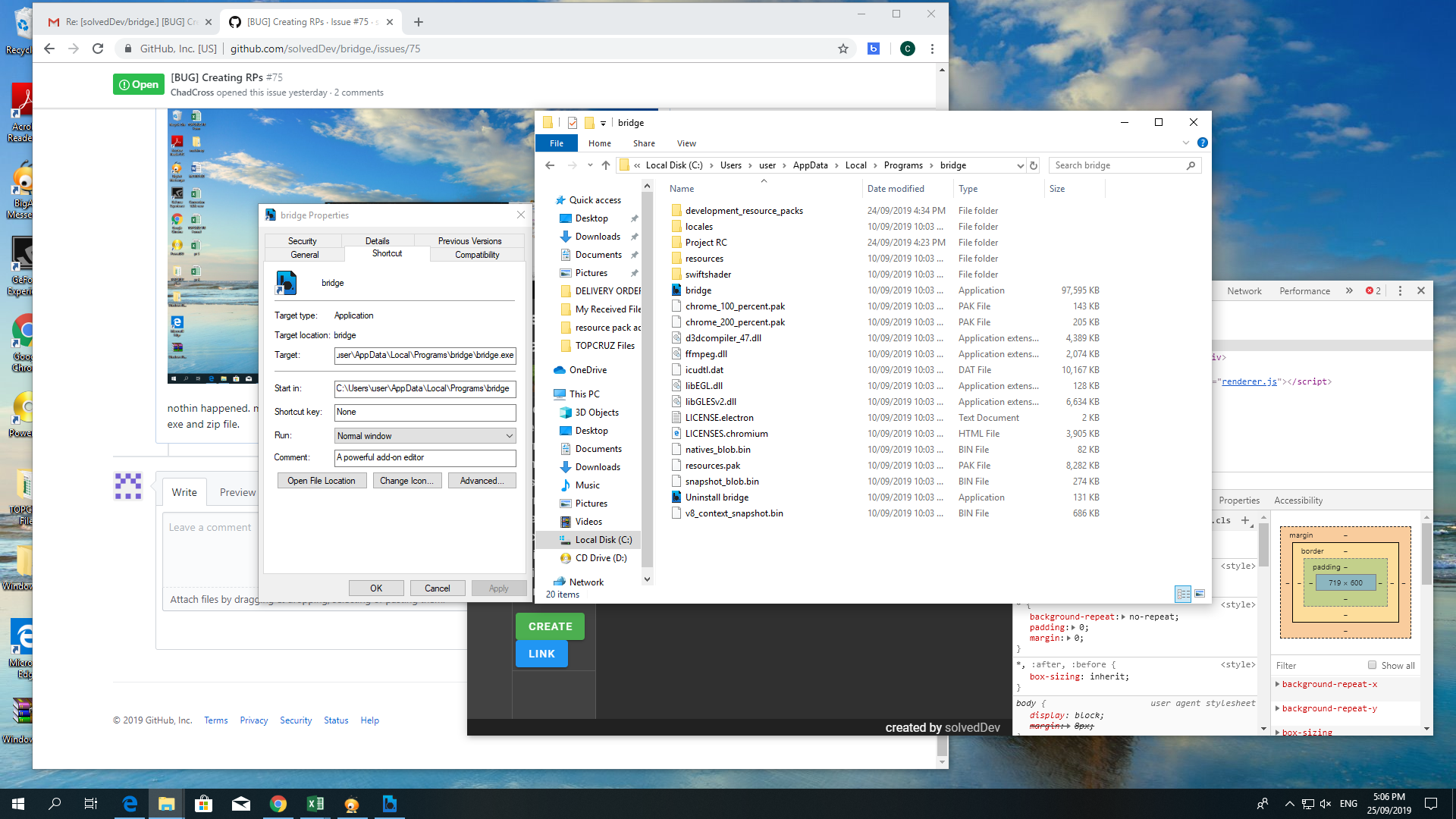
Task: Click the search magnifier in the Search bridge box
Action: click(x=1191, y=165)
